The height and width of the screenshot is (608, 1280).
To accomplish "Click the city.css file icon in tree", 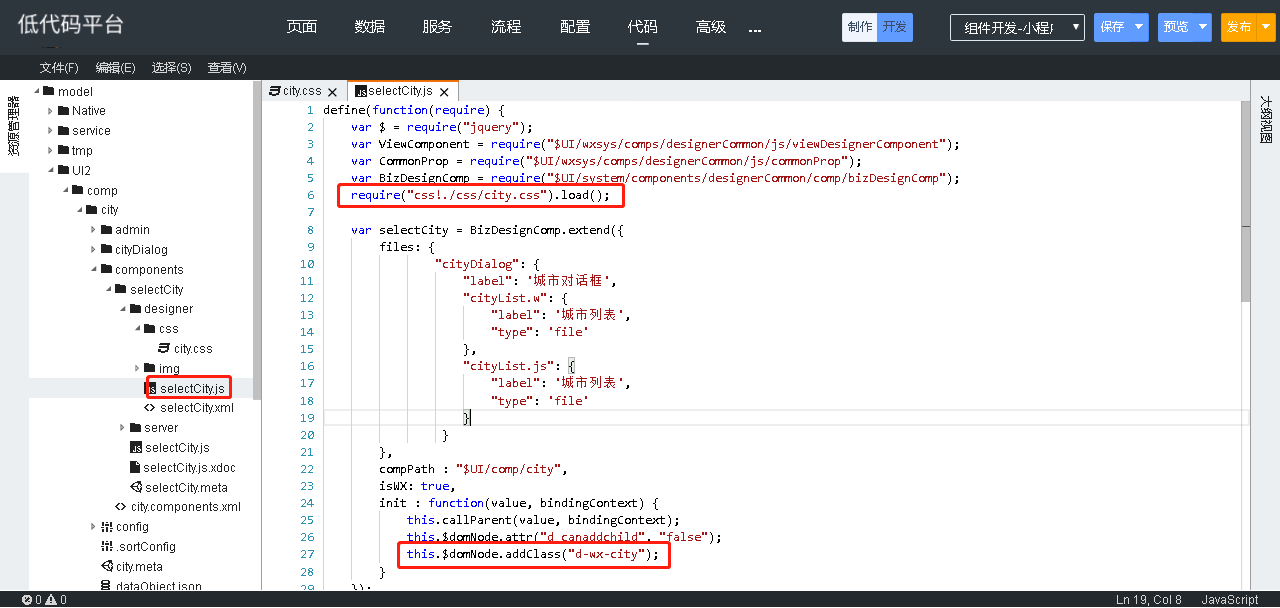I will (x=164, y=349).
